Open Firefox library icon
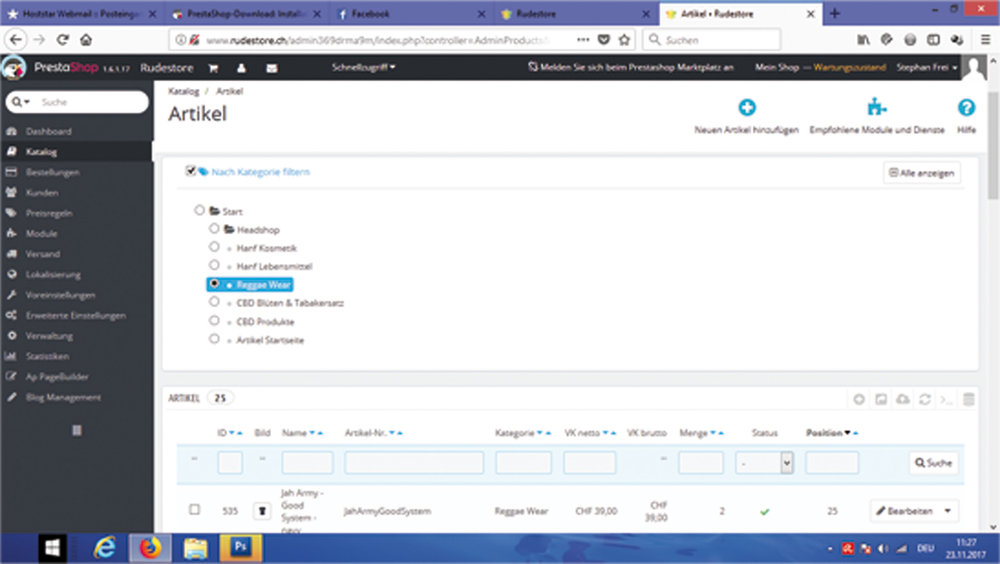1000x564 pixels. click(x=863, y=40)
